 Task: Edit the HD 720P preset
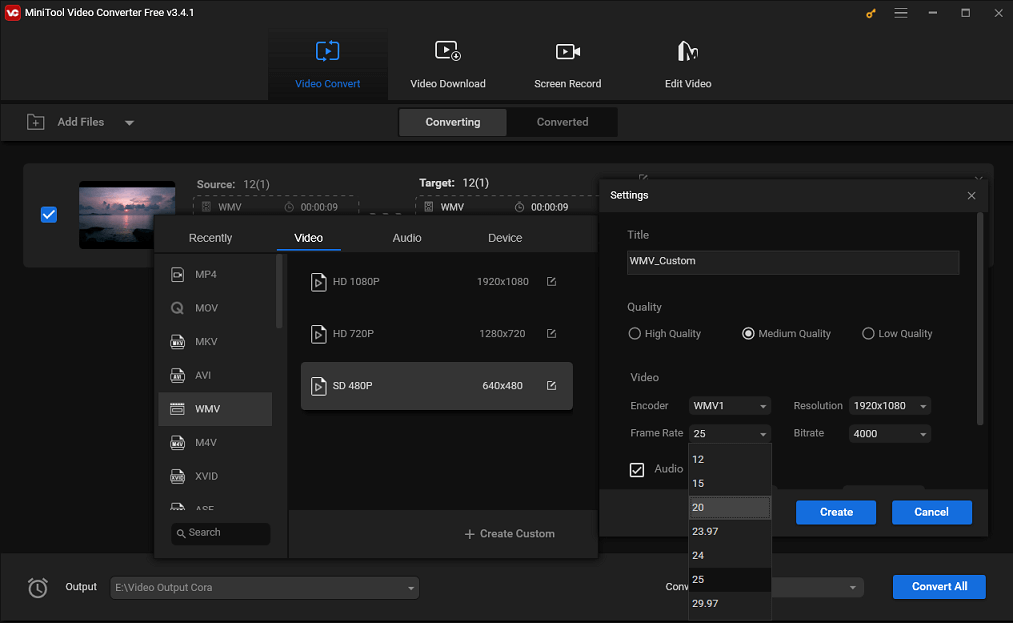pyautogui.click(x=551, y=333)
